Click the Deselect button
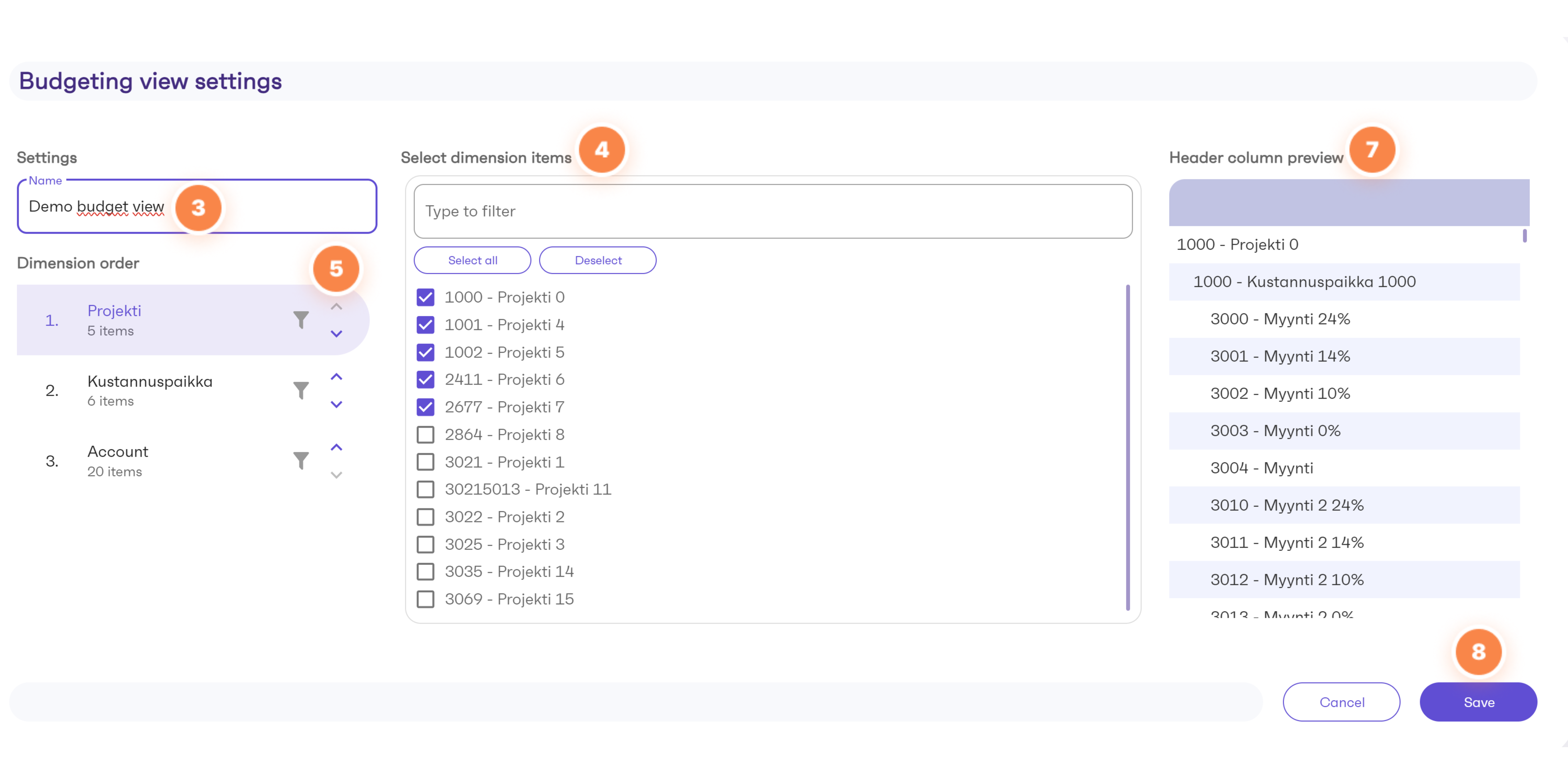The image size is (1568, 784). (598, 260)
